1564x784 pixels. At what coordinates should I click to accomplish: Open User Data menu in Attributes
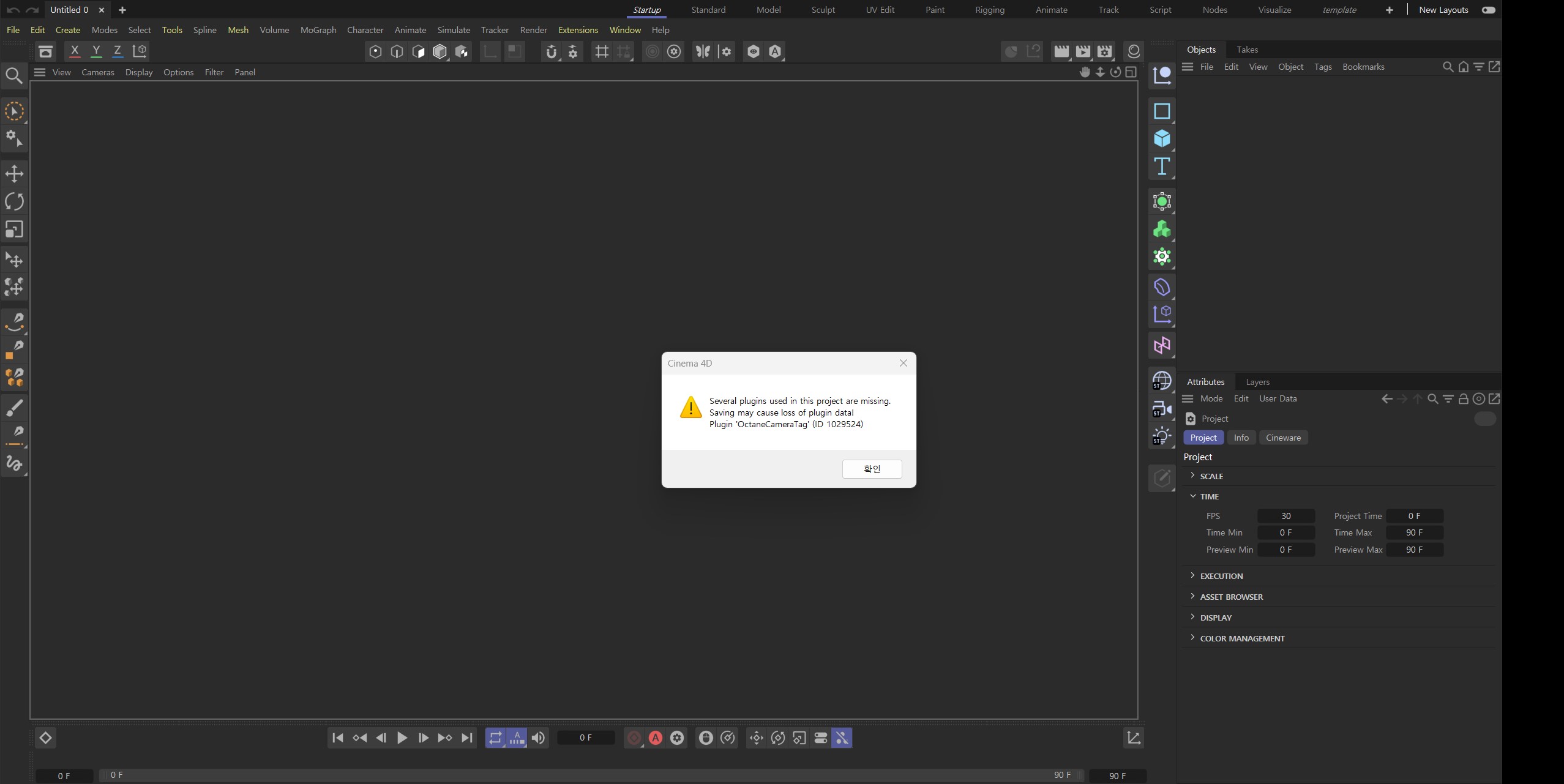1278,398
